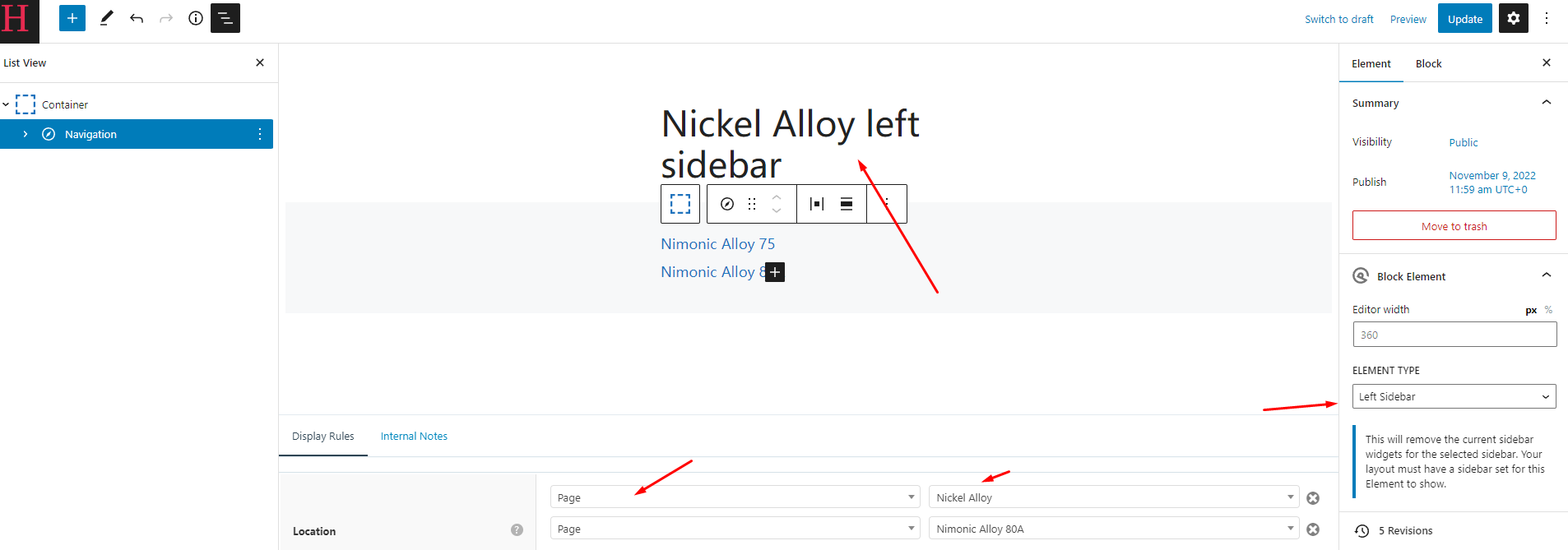Change the item justification in block toolbar
Viewport: 1568px width, 550px height.
coord(817,204)
